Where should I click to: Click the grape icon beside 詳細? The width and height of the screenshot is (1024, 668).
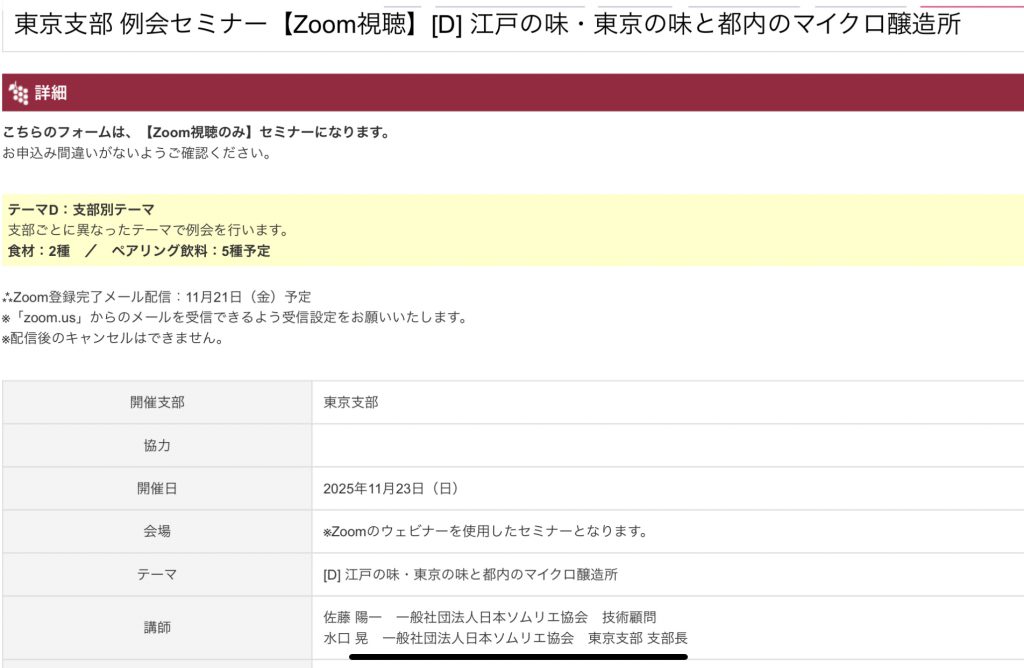coord(18,94)
